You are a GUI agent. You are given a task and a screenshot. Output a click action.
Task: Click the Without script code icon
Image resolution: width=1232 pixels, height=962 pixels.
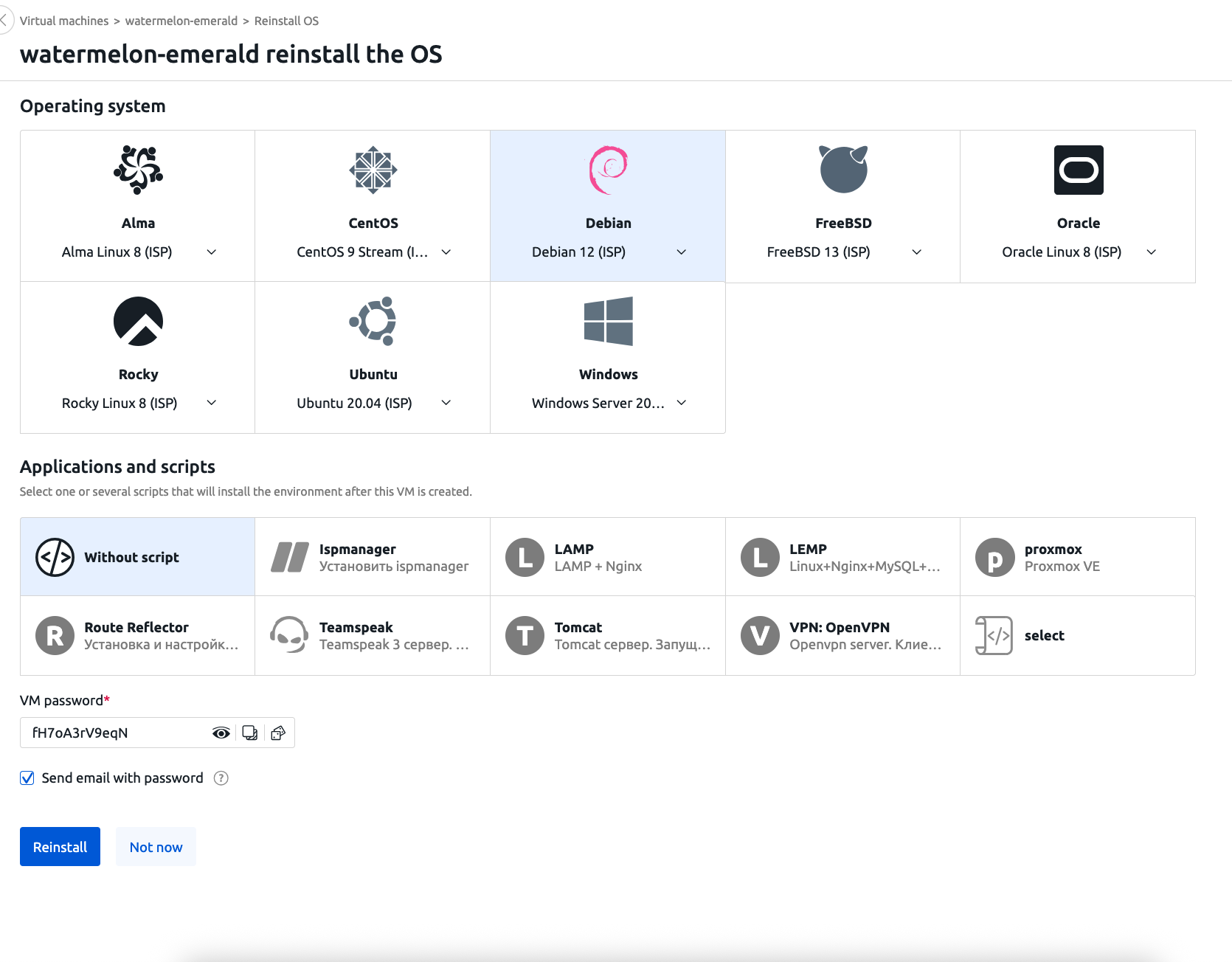pyautogui.click(x=55, y=557)
